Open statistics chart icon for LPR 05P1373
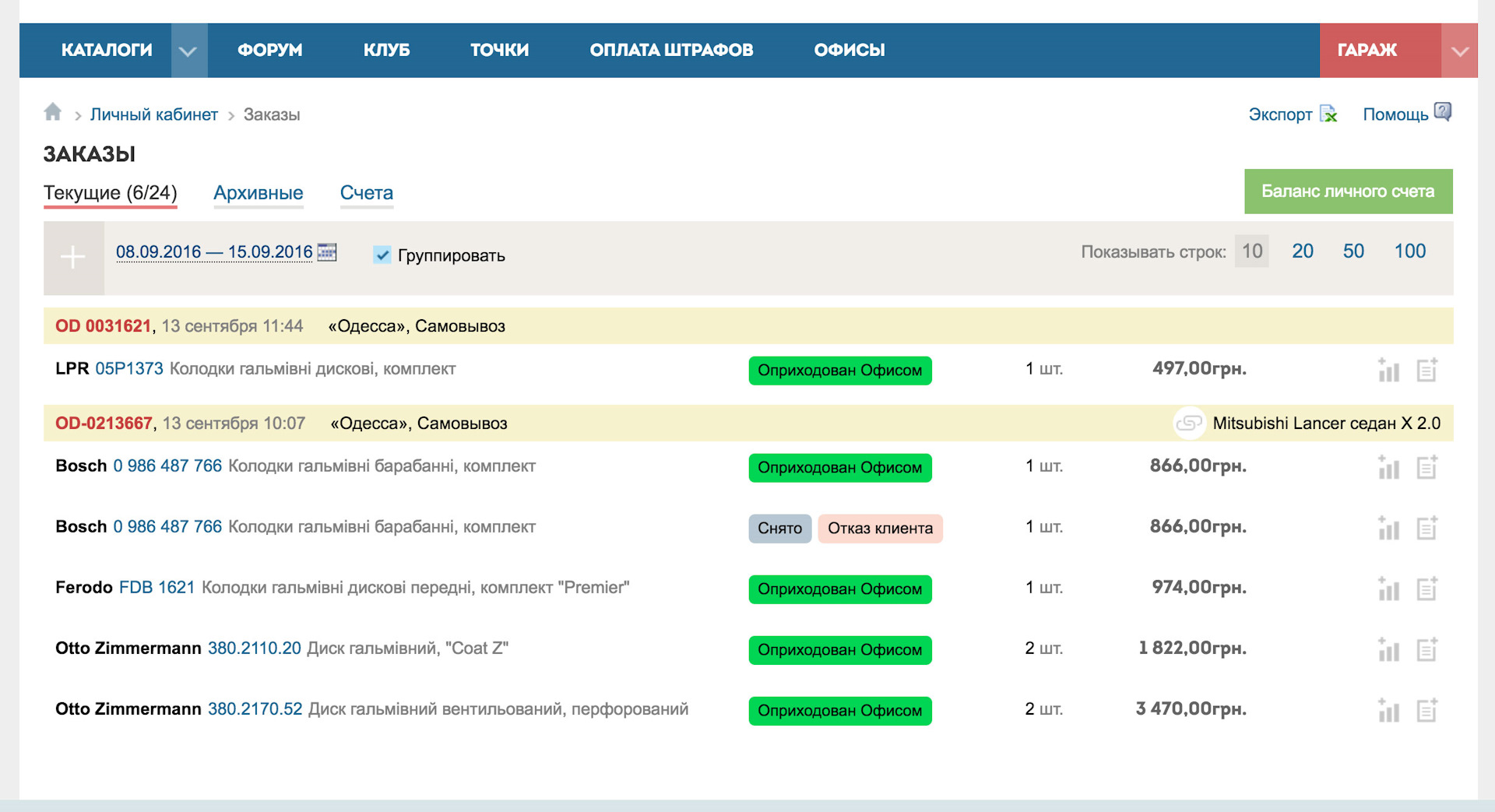 point(1388,370)
